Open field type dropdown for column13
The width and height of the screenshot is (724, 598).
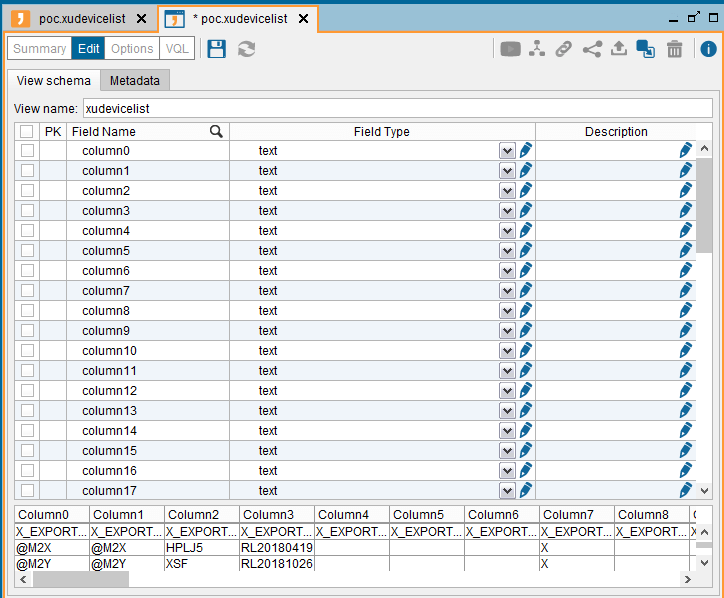(507, 411)
